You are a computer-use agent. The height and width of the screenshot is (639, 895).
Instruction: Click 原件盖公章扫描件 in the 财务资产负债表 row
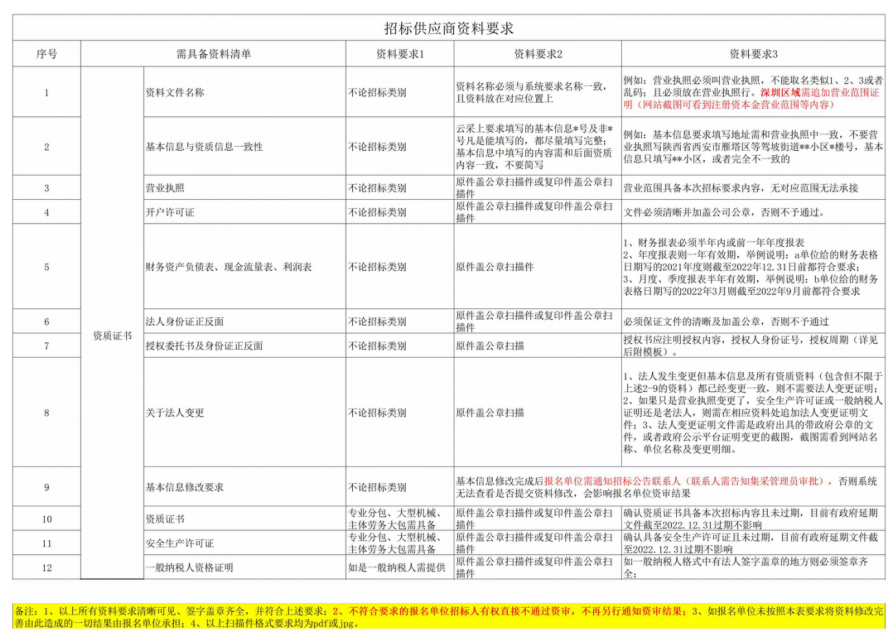pos(538,267)
